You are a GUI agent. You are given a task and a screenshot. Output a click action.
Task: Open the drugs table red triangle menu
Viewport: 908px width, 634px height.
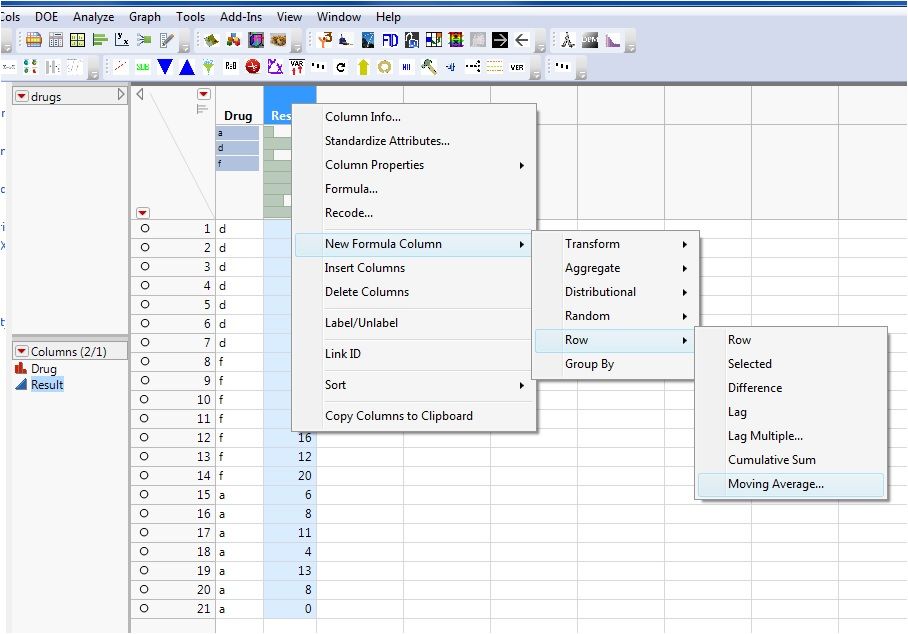click(x=22, y=97)
